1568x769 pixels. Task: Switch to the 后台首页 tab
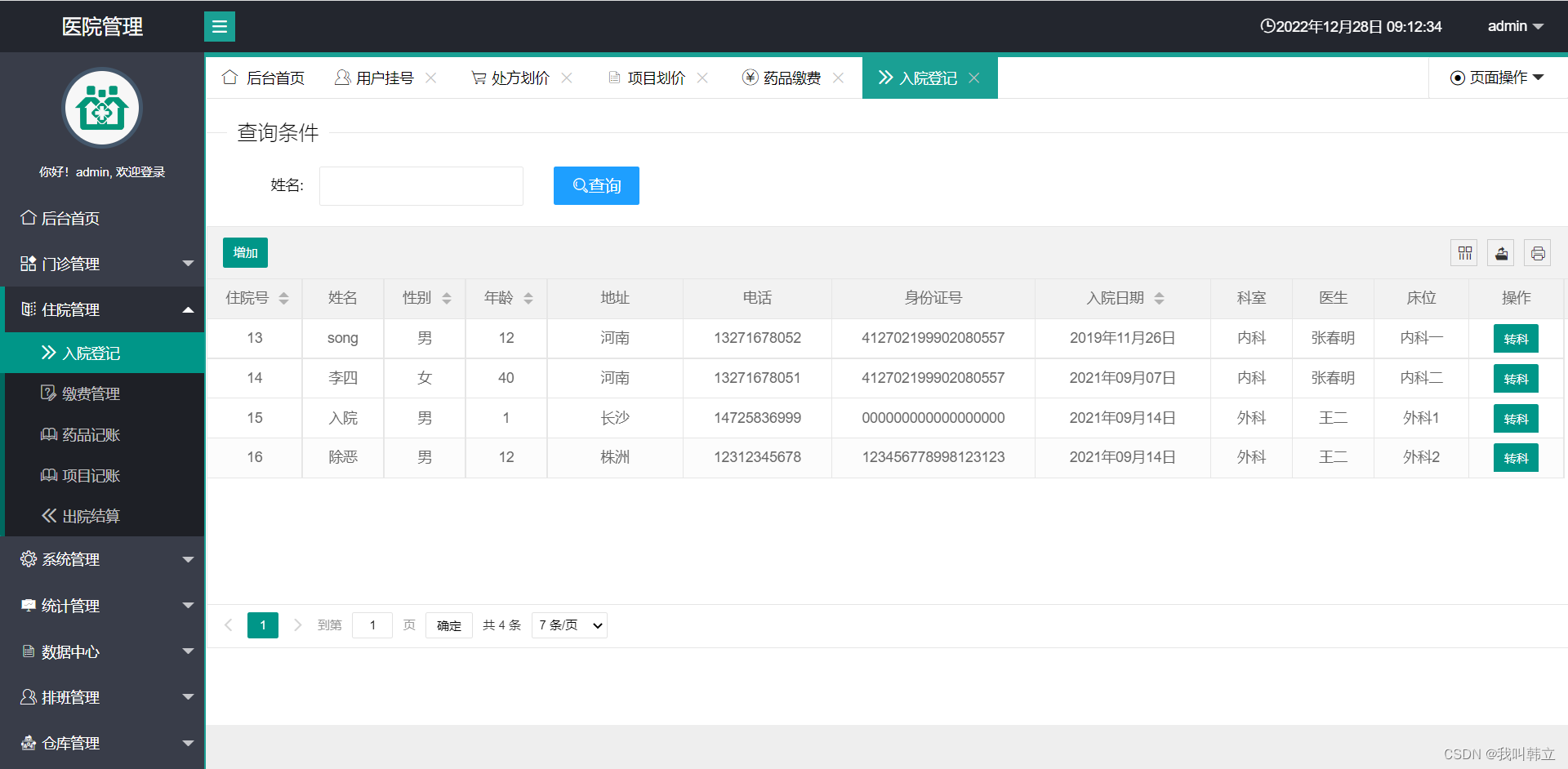(263, 78)
